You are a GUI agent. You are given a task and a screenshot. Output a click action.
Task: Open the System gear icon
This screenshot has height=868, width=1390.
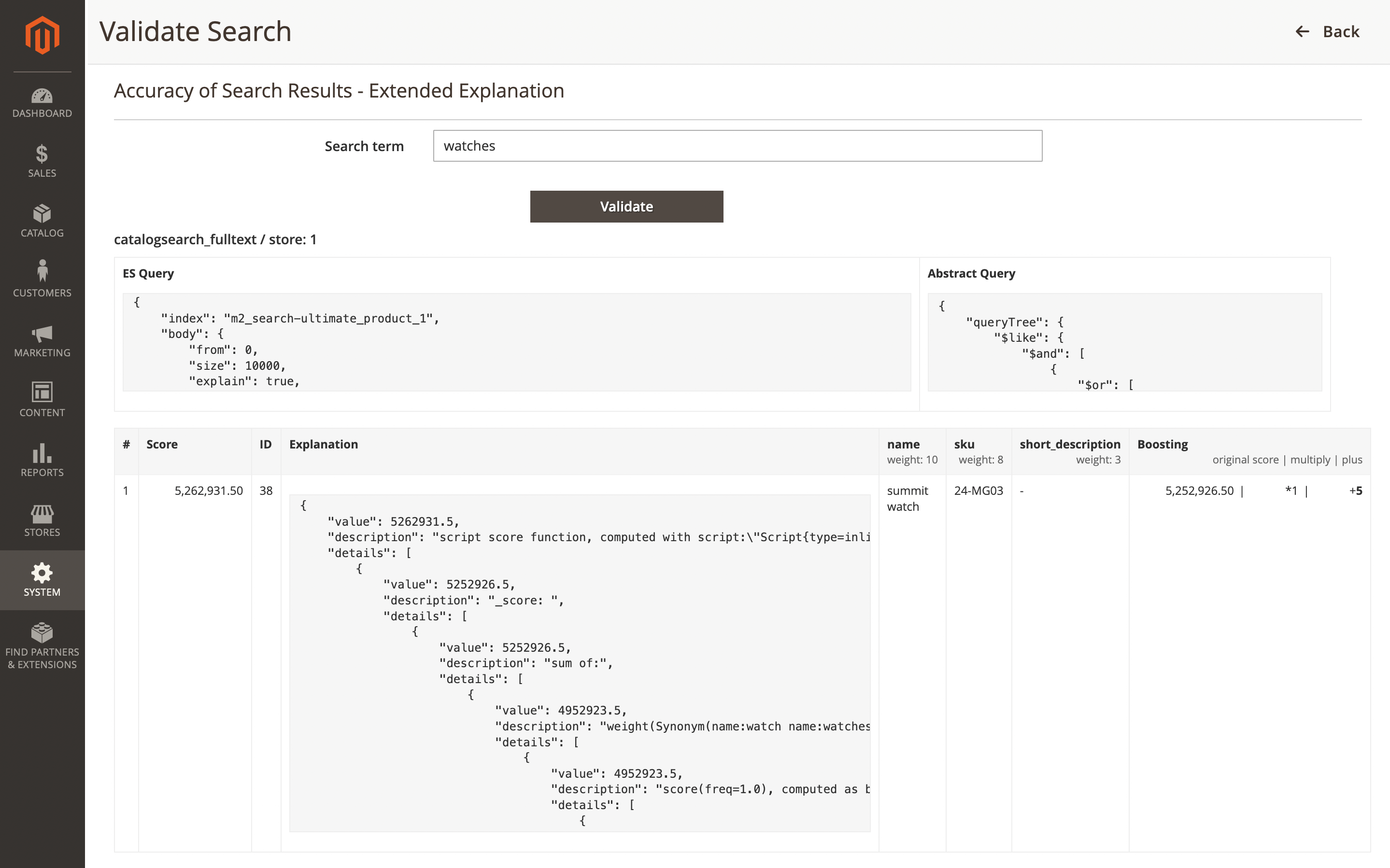pos(42,573)
